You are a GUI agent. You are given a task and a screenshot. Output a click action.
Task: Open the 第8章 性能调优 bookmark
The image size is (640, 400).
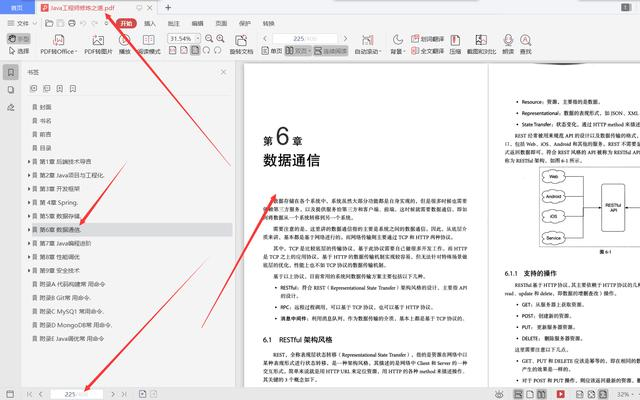[x=60, y=257]
